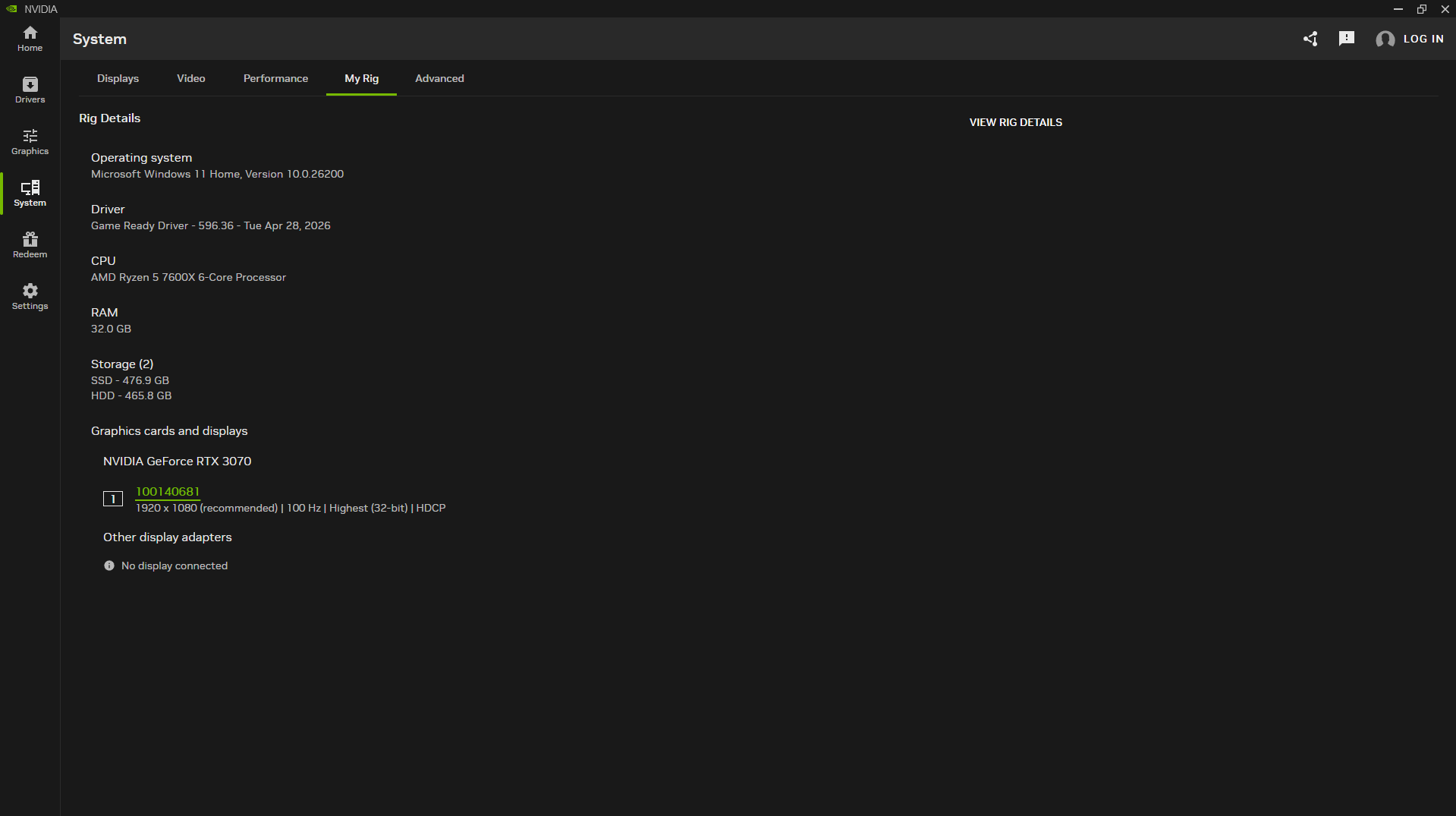1456x816 pixels.
Task: Switch to the Advanced tab
Action: click(439, 78)
